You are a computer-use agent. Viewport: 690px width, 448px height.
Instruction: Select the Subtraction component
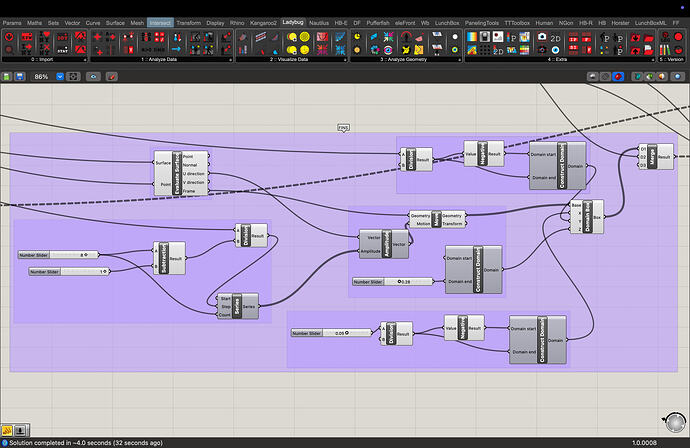tap(169, 258)
